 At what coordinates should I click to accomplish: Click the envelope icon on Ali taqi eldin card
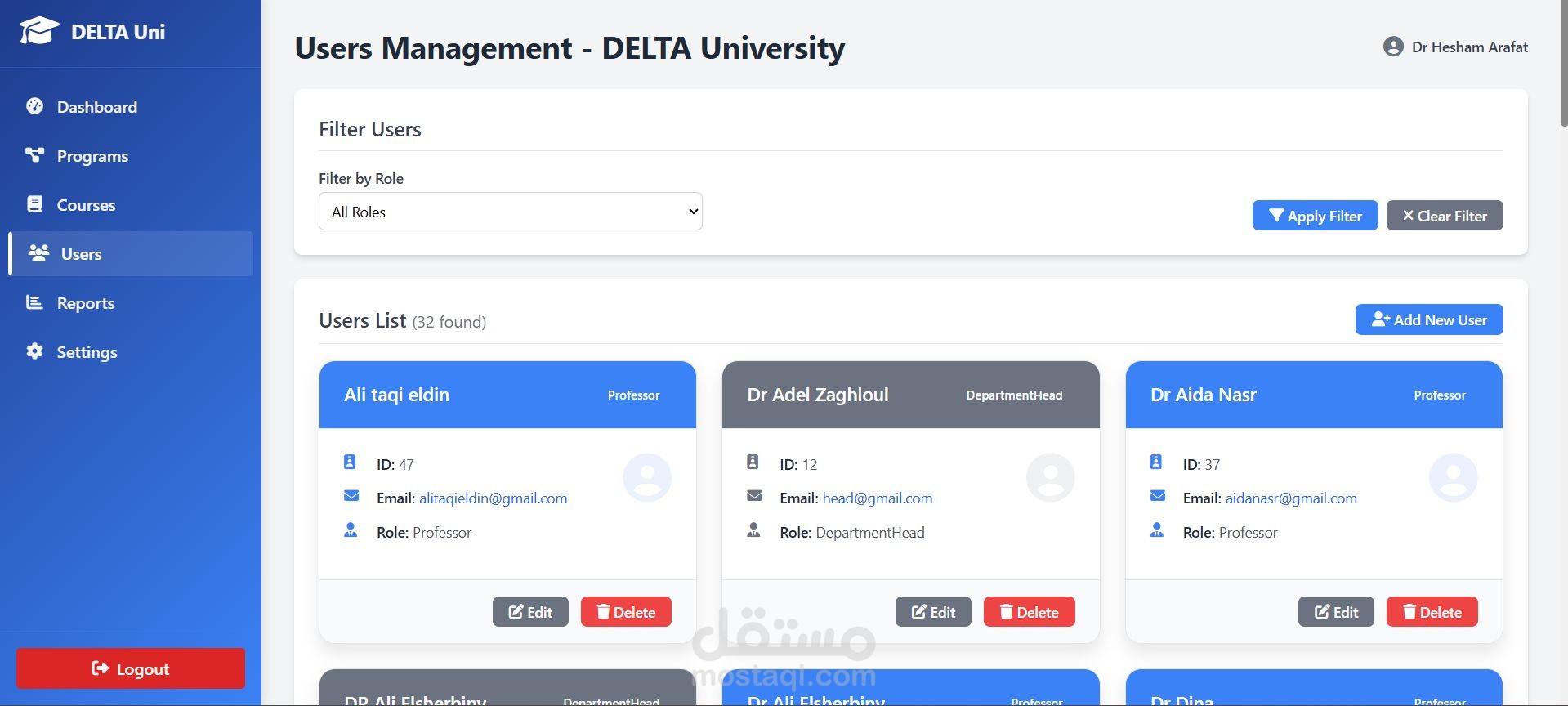351,496
